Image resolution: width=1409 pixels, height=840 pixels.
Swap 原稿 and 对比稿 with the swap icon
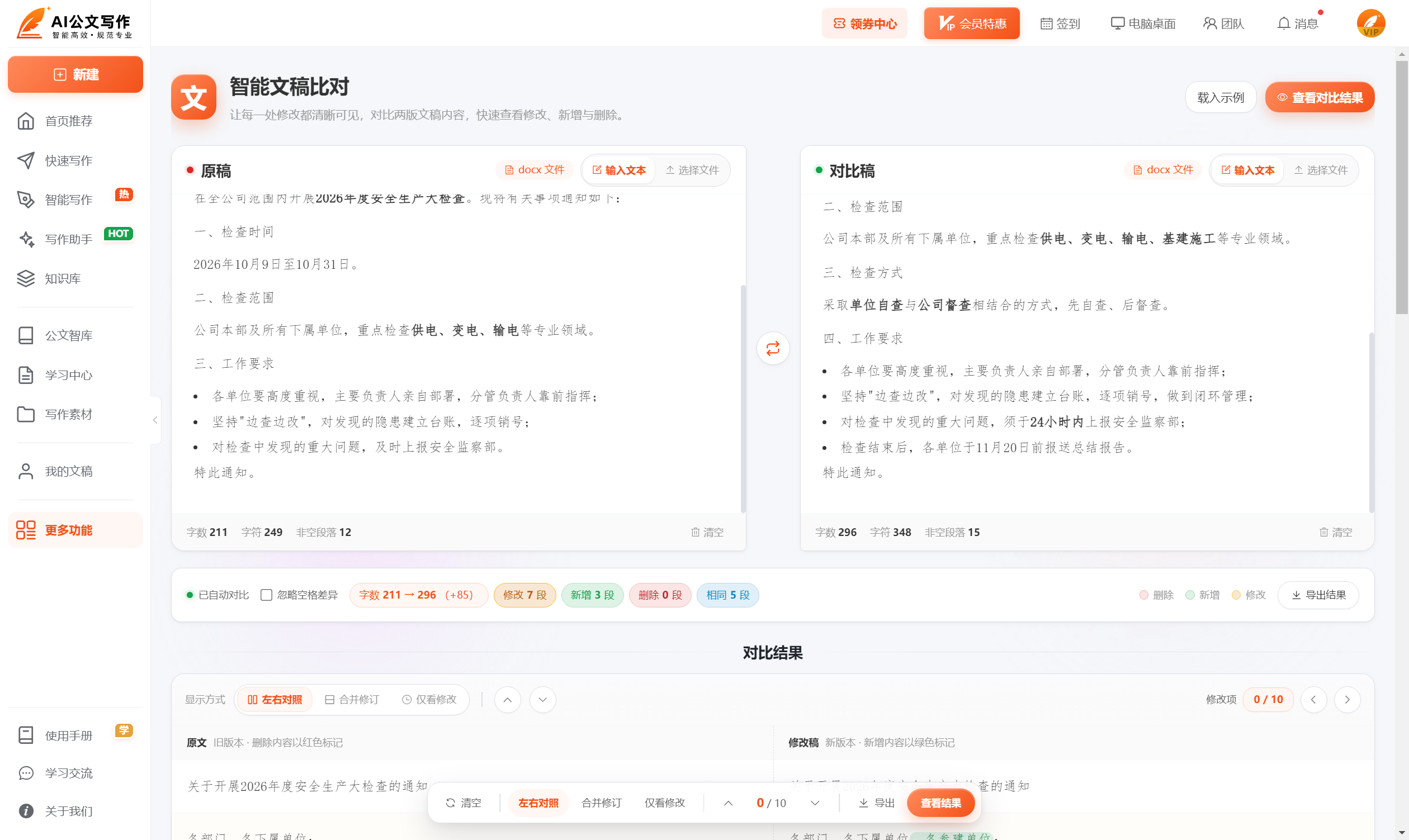tap(773, 348)
